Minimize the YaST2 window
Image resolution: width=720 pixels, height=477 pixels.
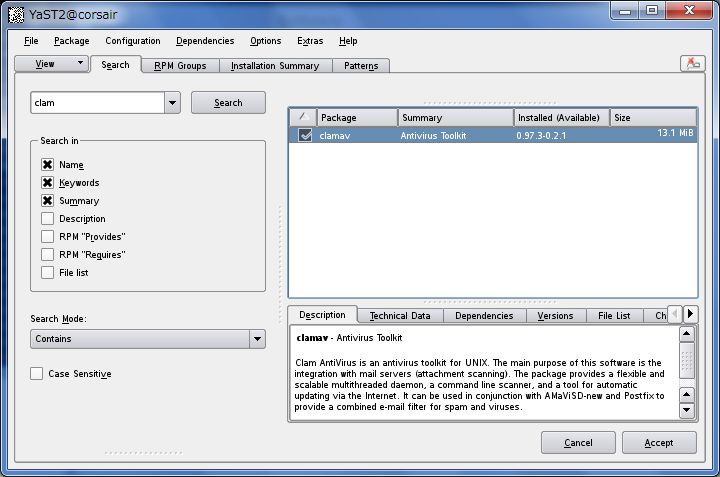click(625, 11)
